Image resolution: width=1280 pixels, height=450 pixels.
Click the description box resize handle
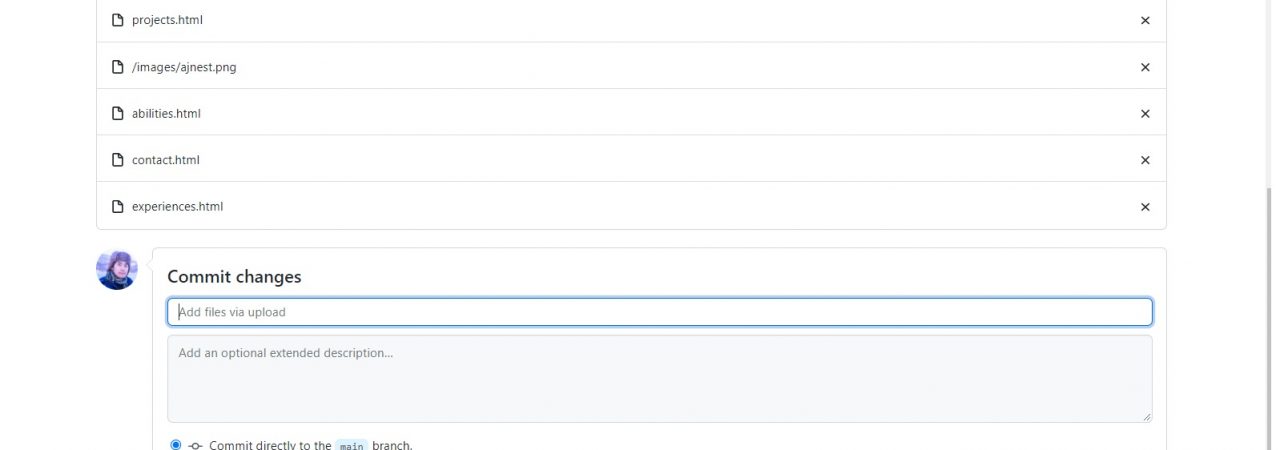coord(1147,417)
